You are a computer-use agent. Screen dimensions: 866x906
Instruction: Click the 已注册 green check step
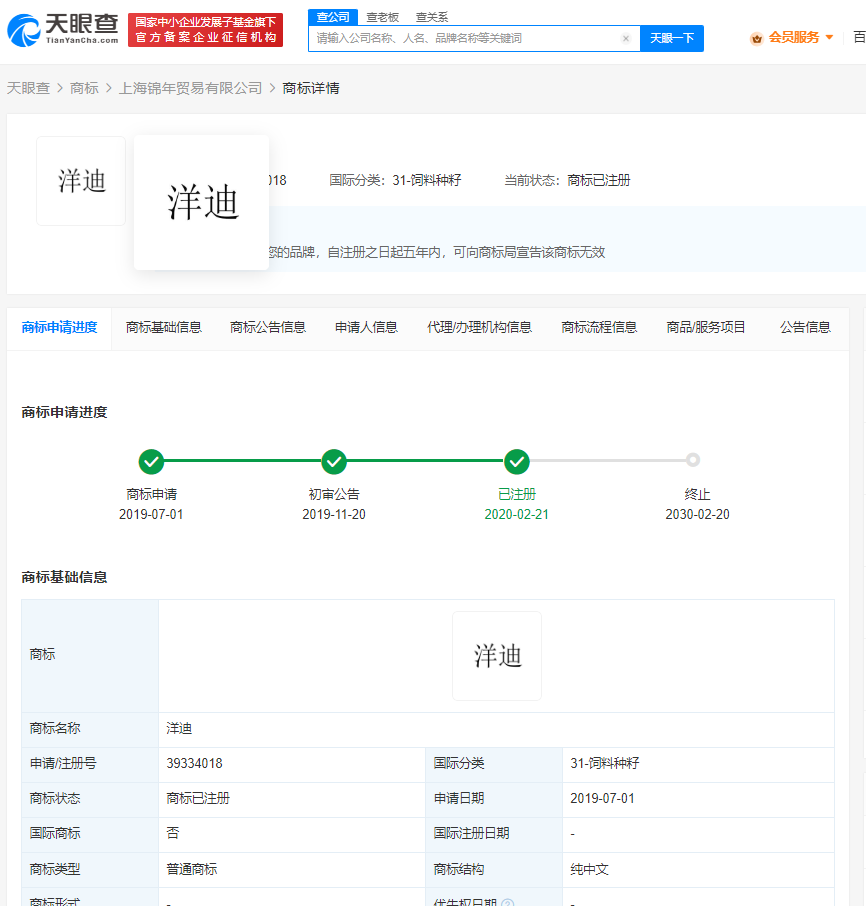(x=516, y=461)
